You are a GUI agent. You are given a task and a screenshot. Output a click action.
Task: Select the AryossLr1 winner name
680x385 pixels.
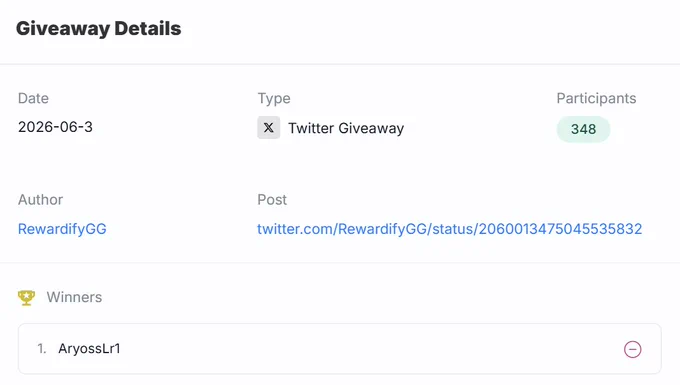89,349
